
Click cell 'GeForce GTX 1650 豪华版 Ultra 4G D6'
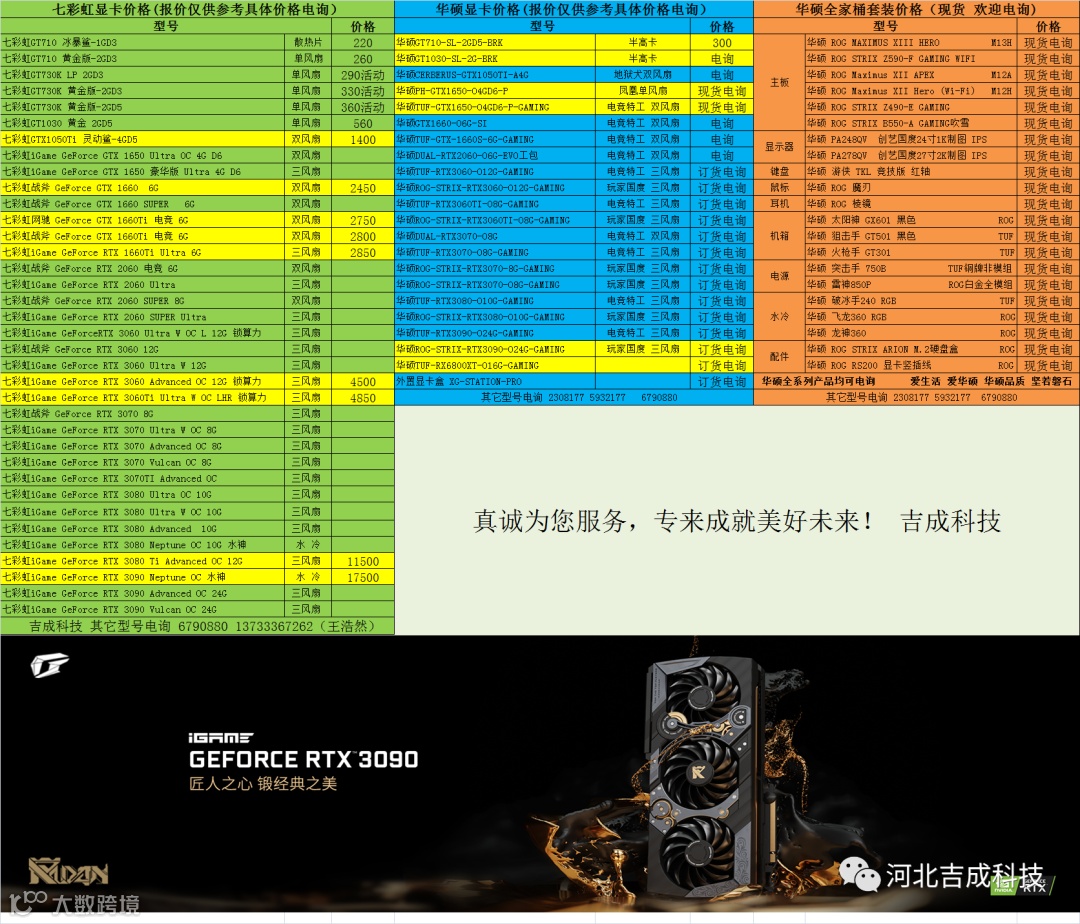point(143,171)
